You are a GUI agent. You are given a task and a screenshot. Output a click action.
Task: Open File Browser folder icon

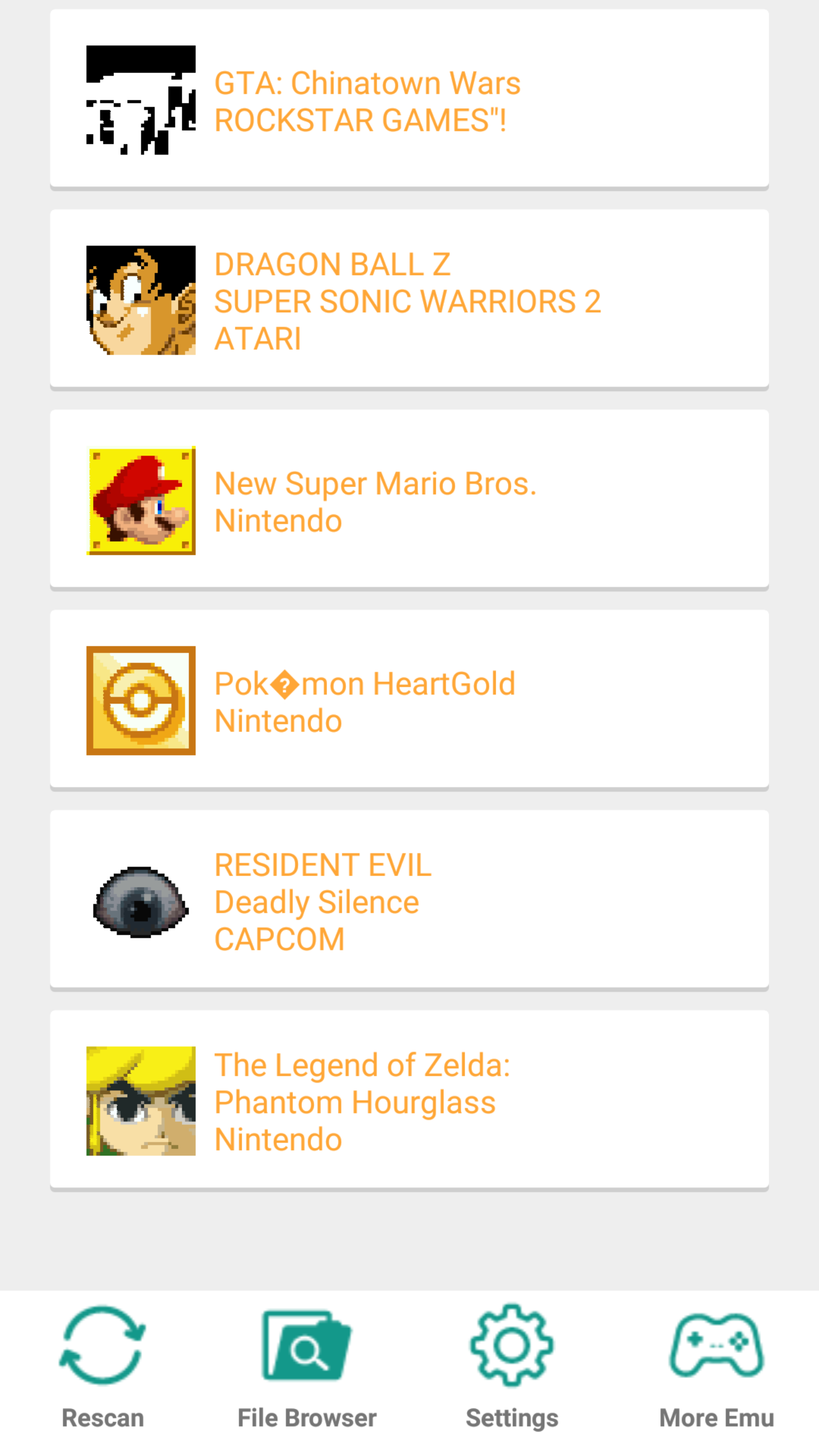(307, 1346)
